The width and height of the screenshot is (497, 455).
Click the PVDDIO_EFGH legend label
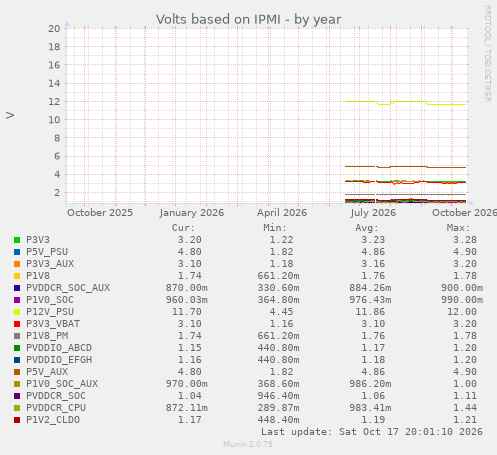point(59,360)
